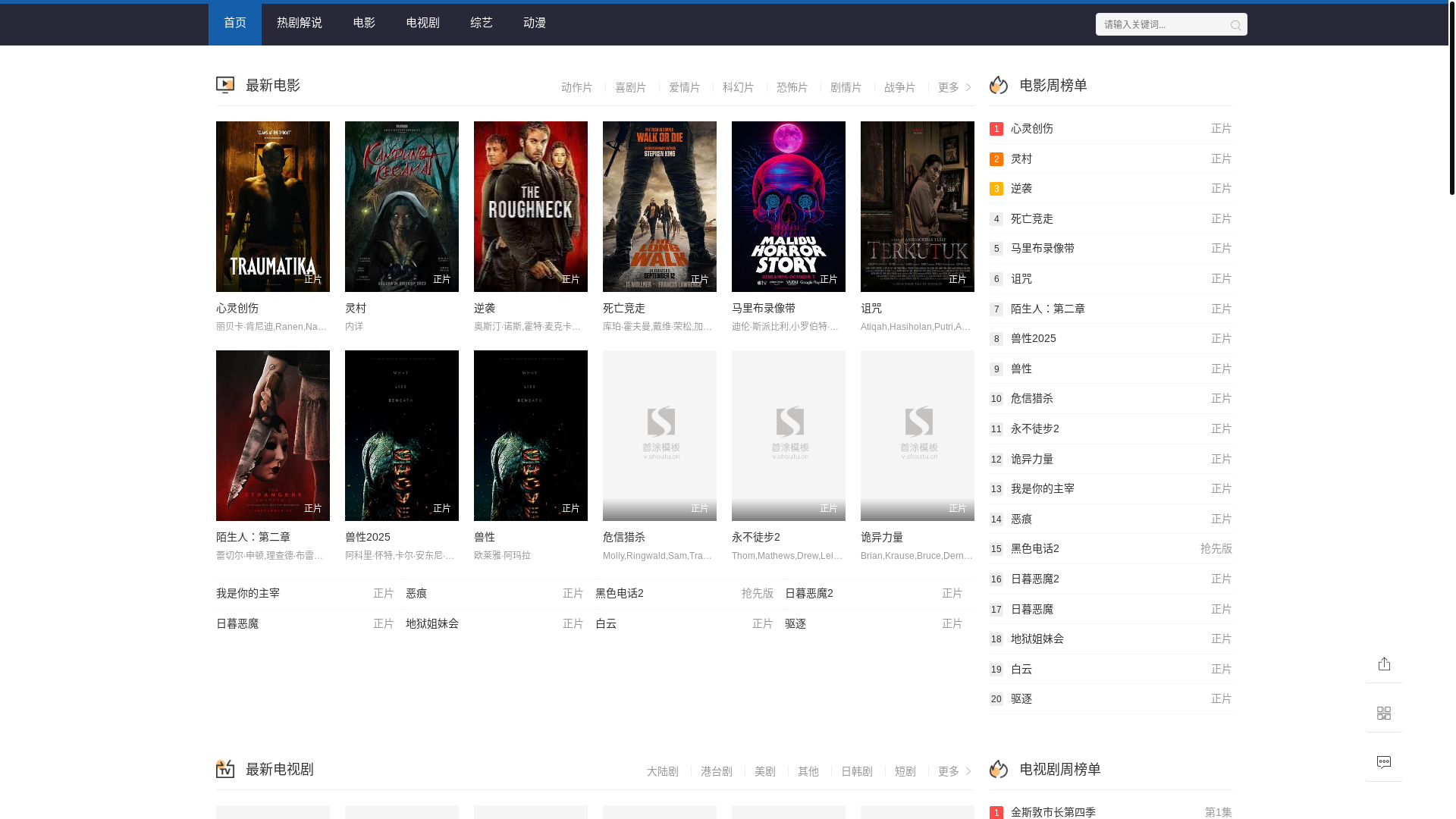Screen dimensions: 1456x819
Task: Filter TV series by 日韩剧
Action: point(856,771)
